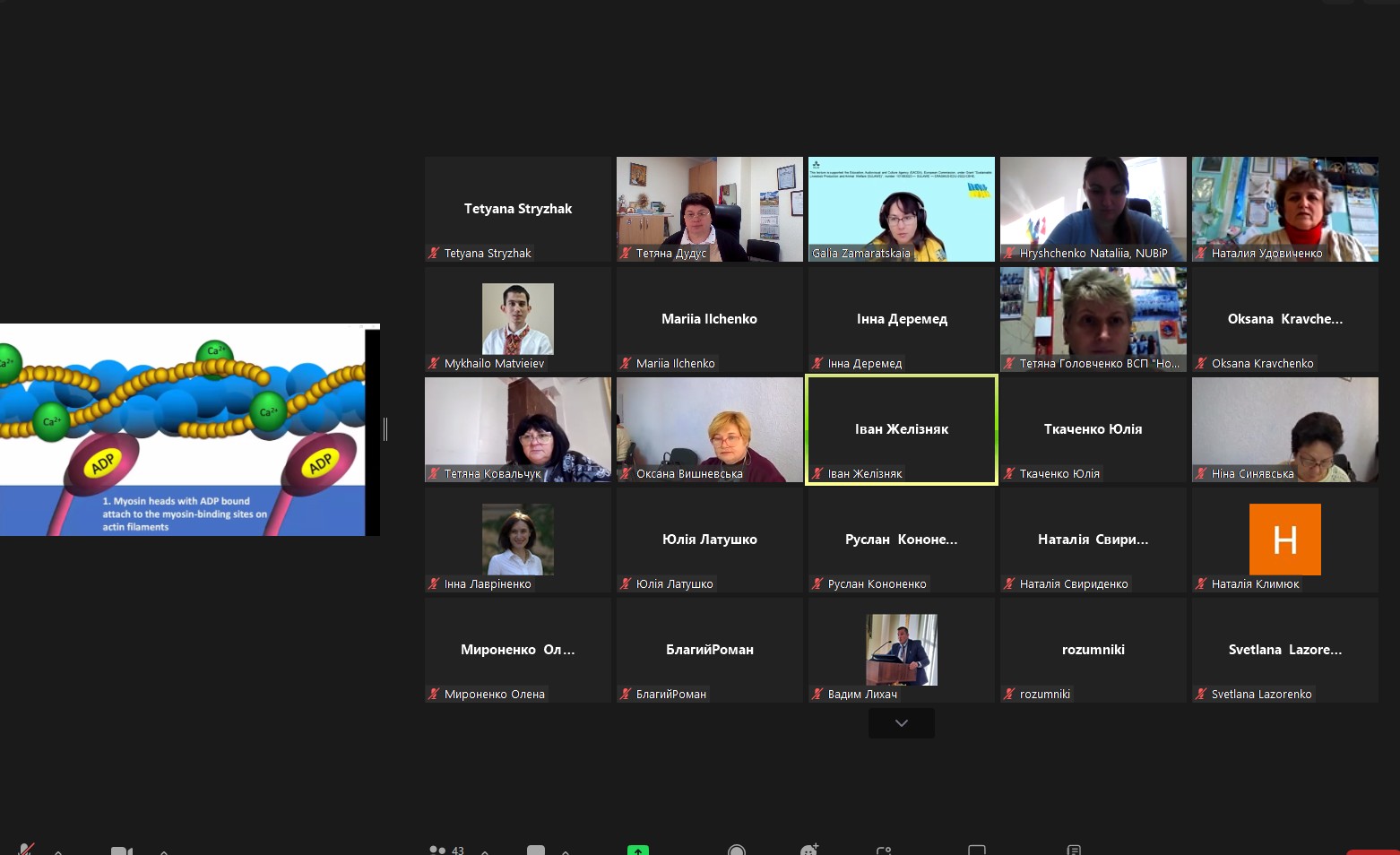Screen dimensions: 1400x855
Task: Click large Юлія Латушко name in tile
Action: [x=710, y=540]
